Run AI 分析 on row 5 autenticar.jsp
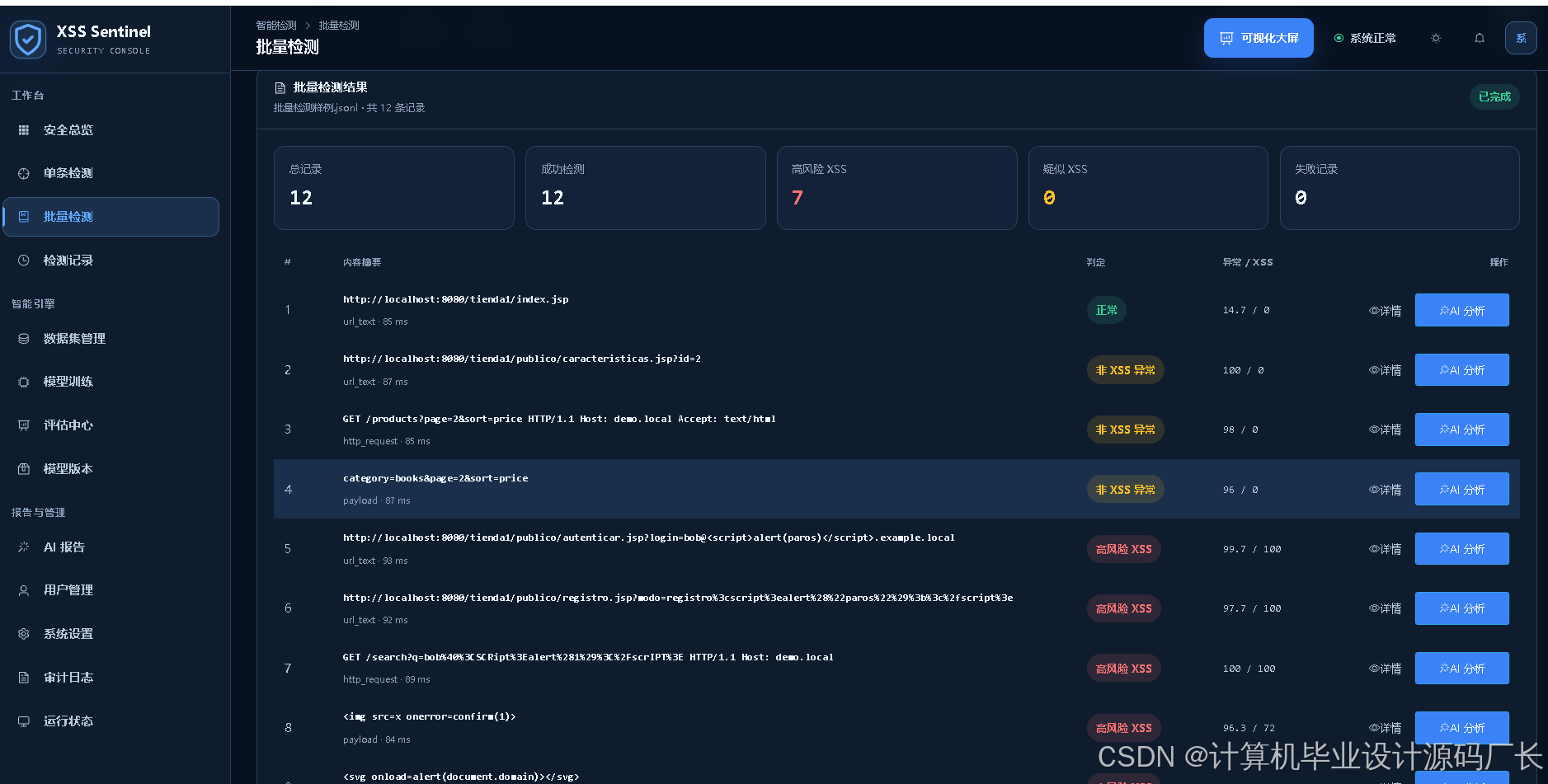Image resolution: width=1548 pixels, height=784 pixels. click(x=1462, y=549)
